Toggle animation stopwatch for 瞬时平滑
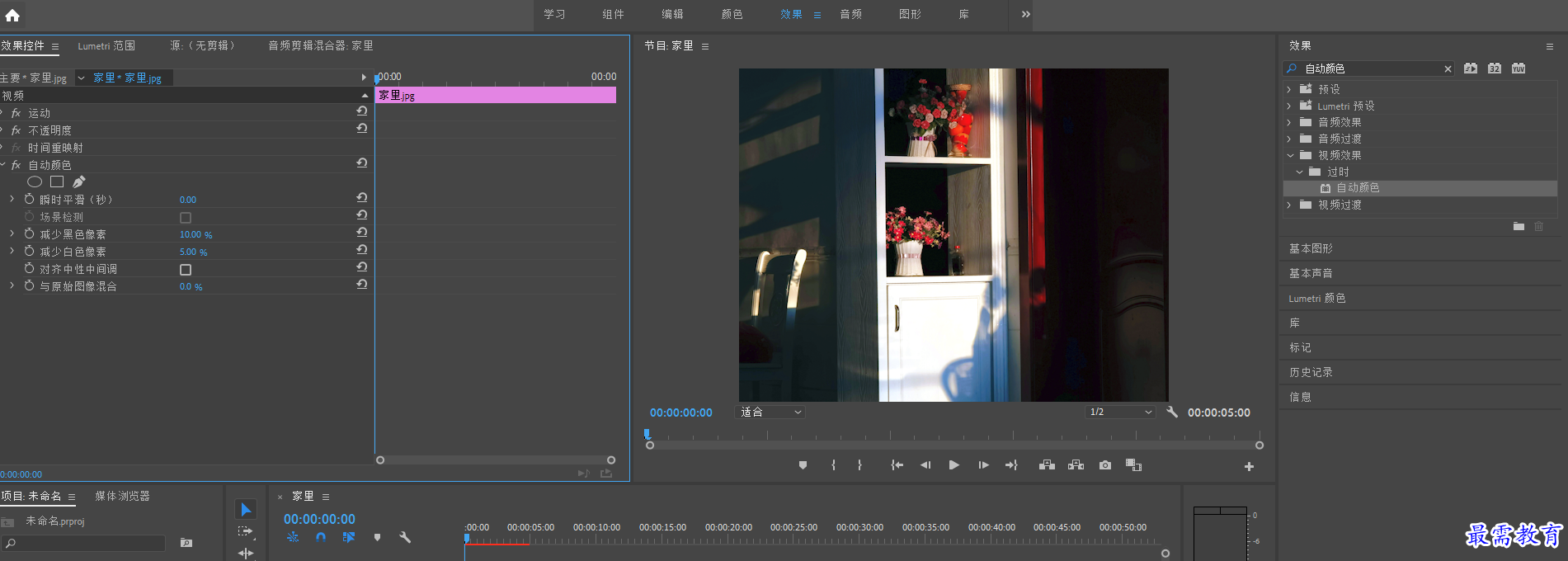The width and height of the screenshot is (1568, 561). (x=30, y=199)
